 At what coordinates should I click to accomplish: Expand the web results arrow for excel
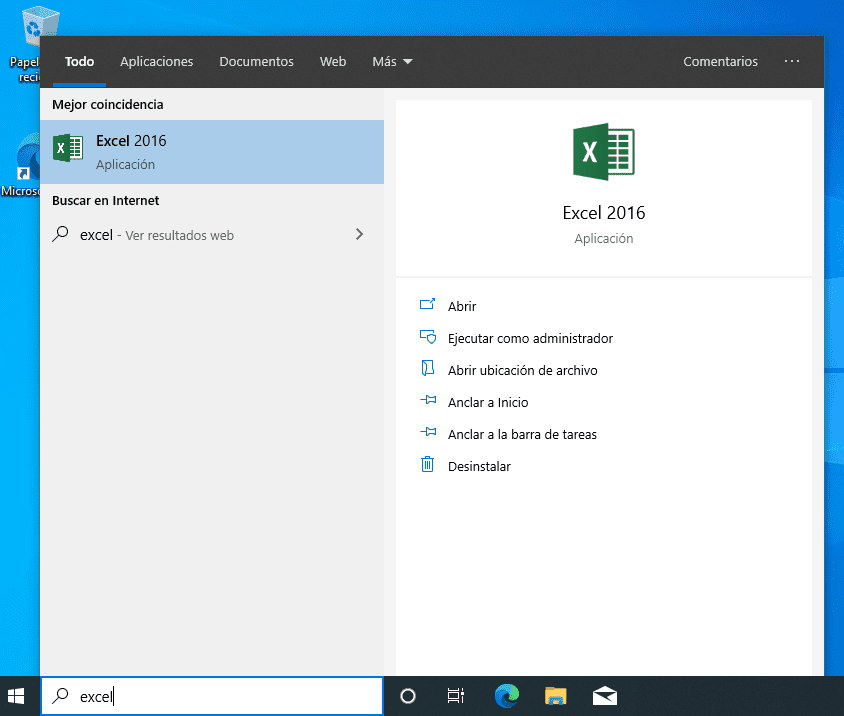(359, 234)
